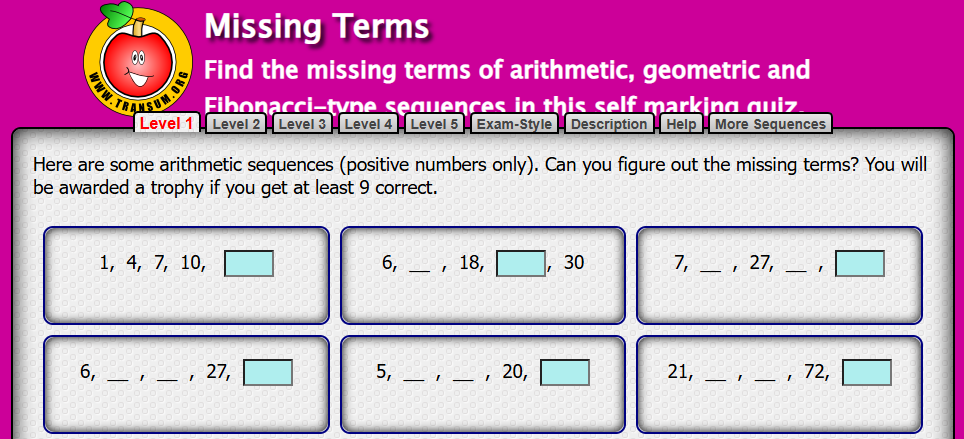Click the Transum apple logo
The image size is (964, 439).
138,60
